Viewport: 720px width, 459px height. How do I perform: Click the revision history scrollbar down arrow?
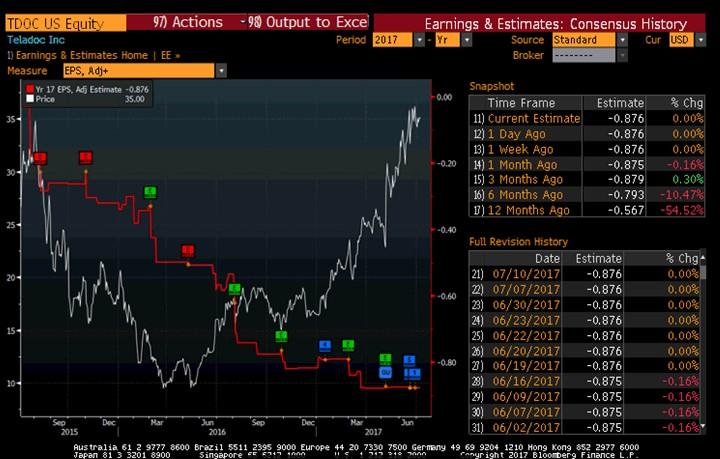pos(702,427)
